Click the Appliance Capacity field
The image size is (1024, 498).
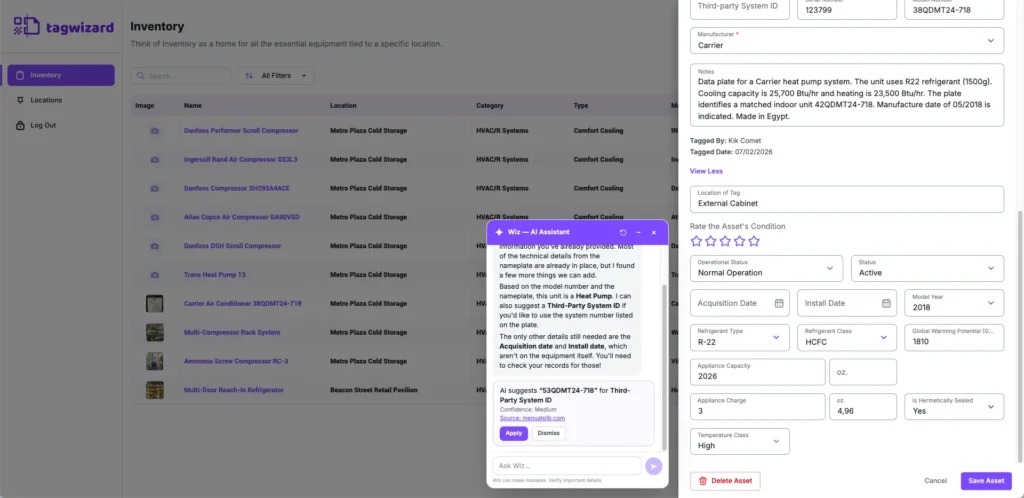(758, 372)
